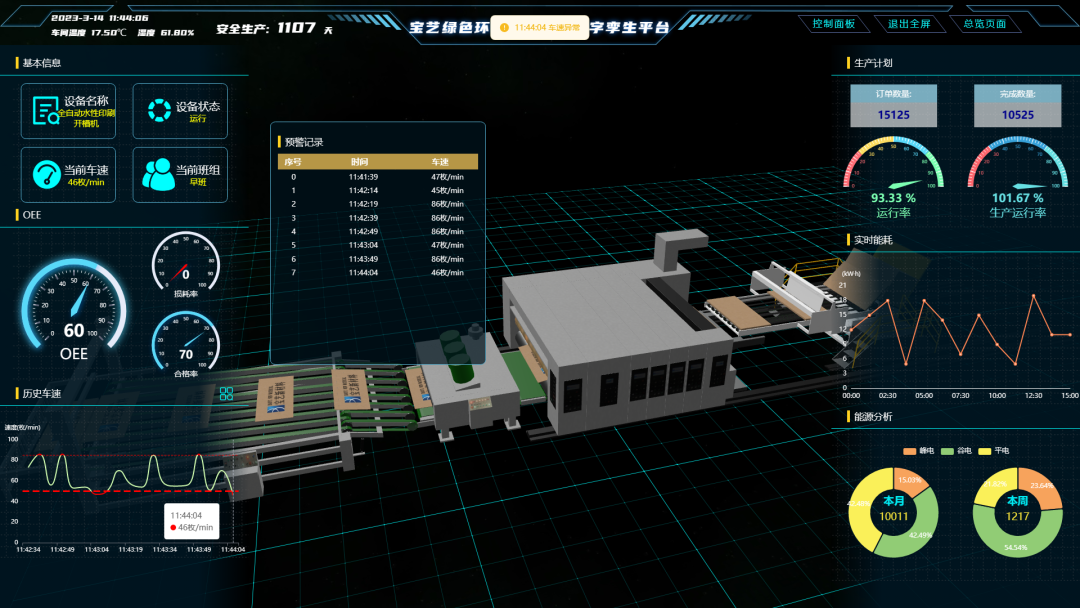This screenshot has height=608, width=1080.
Task: Toggle 峰电 series in energy legend
Action: tap(918, 451)
